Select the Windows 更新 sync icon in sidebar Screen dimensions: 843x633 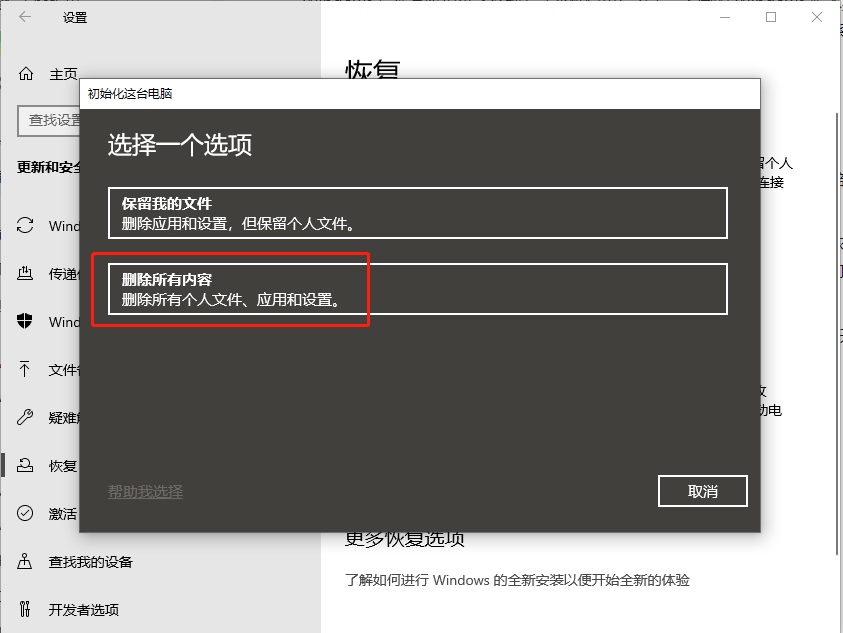25,226
